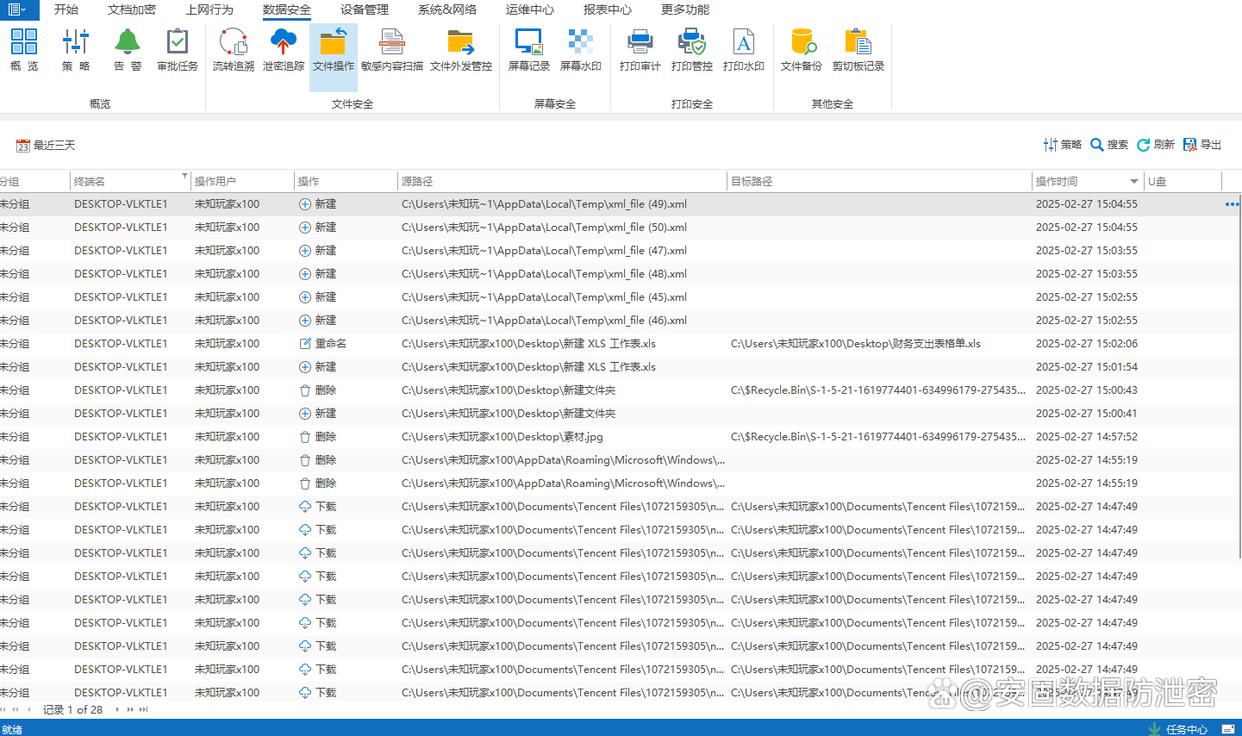This screenshot has height=736, width=1242.
Task: Click the three-dot menu on first row
Action: coord(1231,204)
